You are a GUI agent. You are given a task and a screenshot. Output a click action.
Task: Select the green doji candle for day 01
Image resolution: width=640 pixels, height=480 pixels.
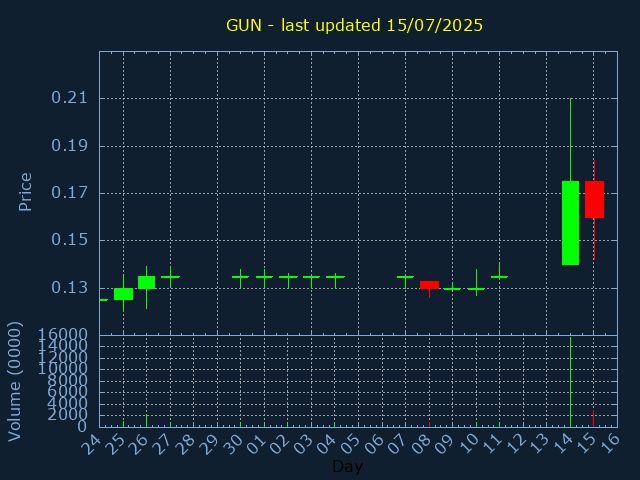point(264,277)
